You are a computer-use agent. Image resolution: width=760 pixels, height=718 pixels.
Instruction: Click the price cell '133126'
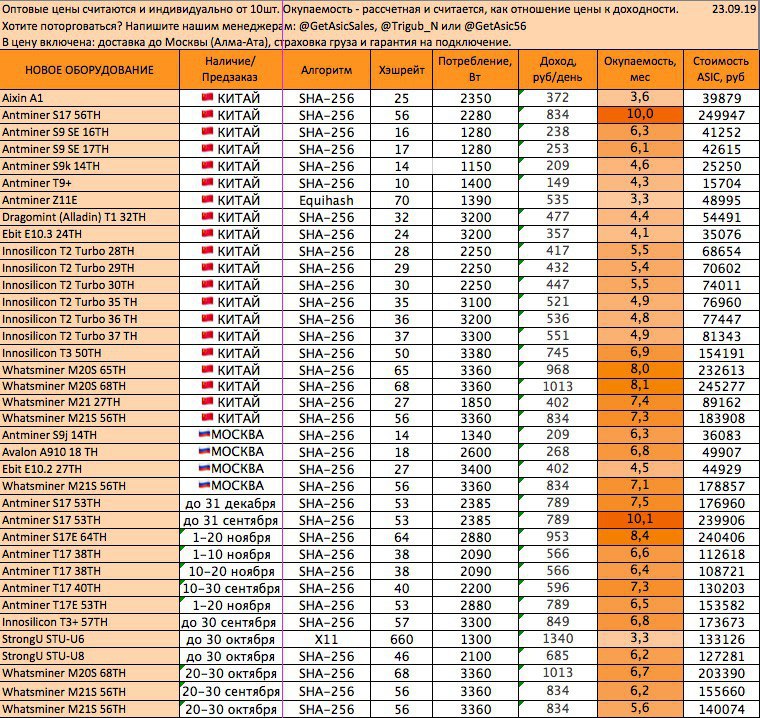click(721, 639)
